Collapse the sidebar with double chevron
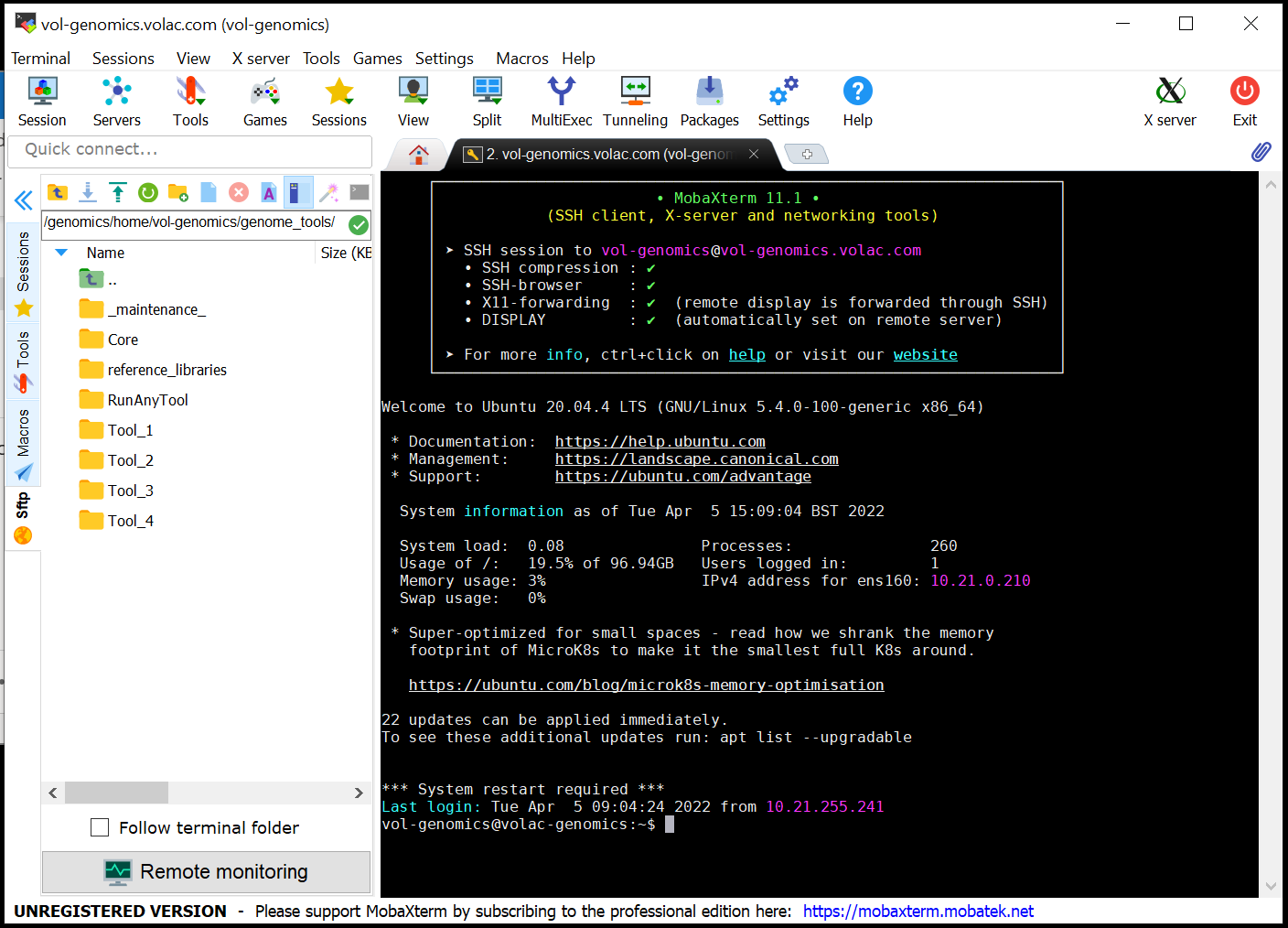This screenshot has height=928, width=1288. (x=24, y=200)
